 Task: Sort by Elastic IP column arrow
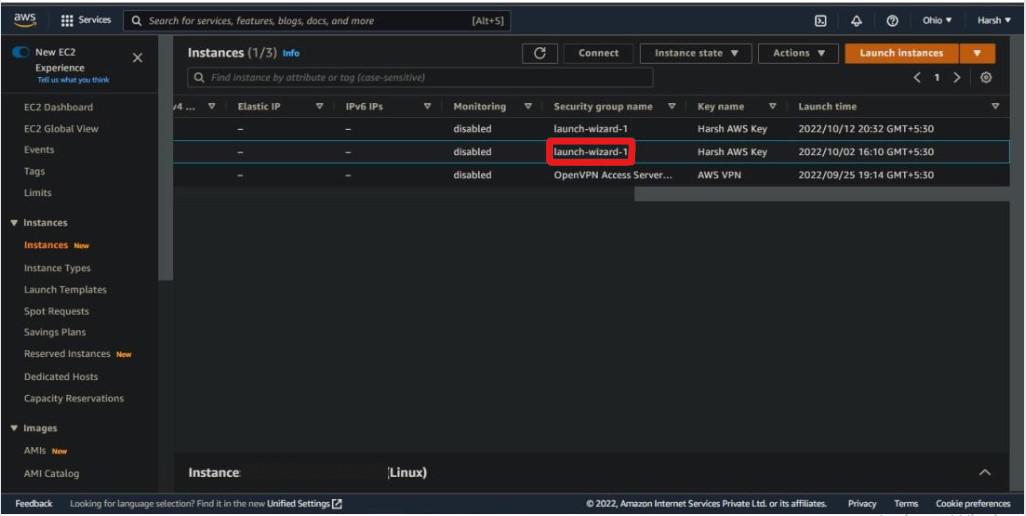coord(319,106)
